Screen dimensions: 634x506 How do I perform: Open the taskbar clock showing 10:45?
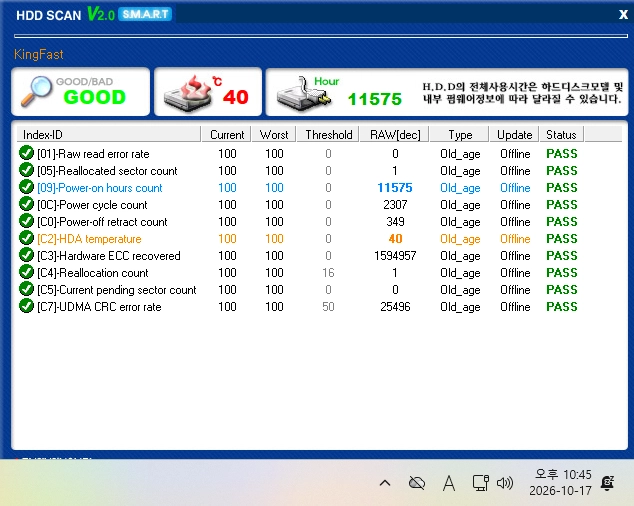point(560,482)
